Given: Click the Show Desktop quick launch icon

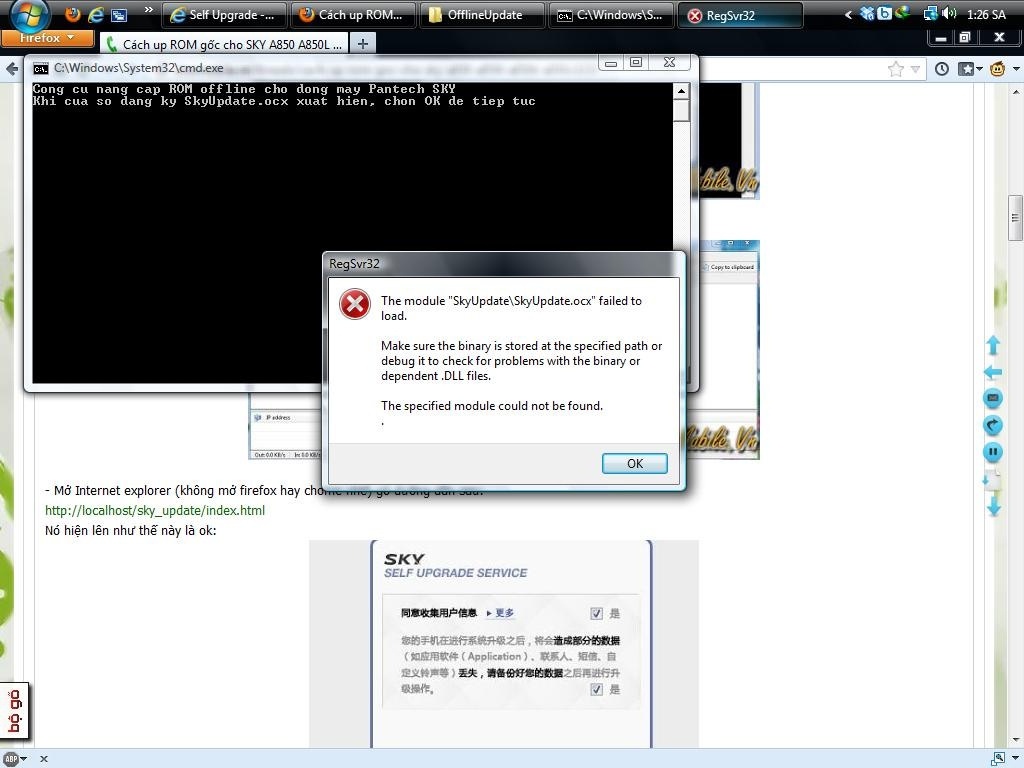Looking at the screenshot, I should pyautogui.click(x=119, y=15).
